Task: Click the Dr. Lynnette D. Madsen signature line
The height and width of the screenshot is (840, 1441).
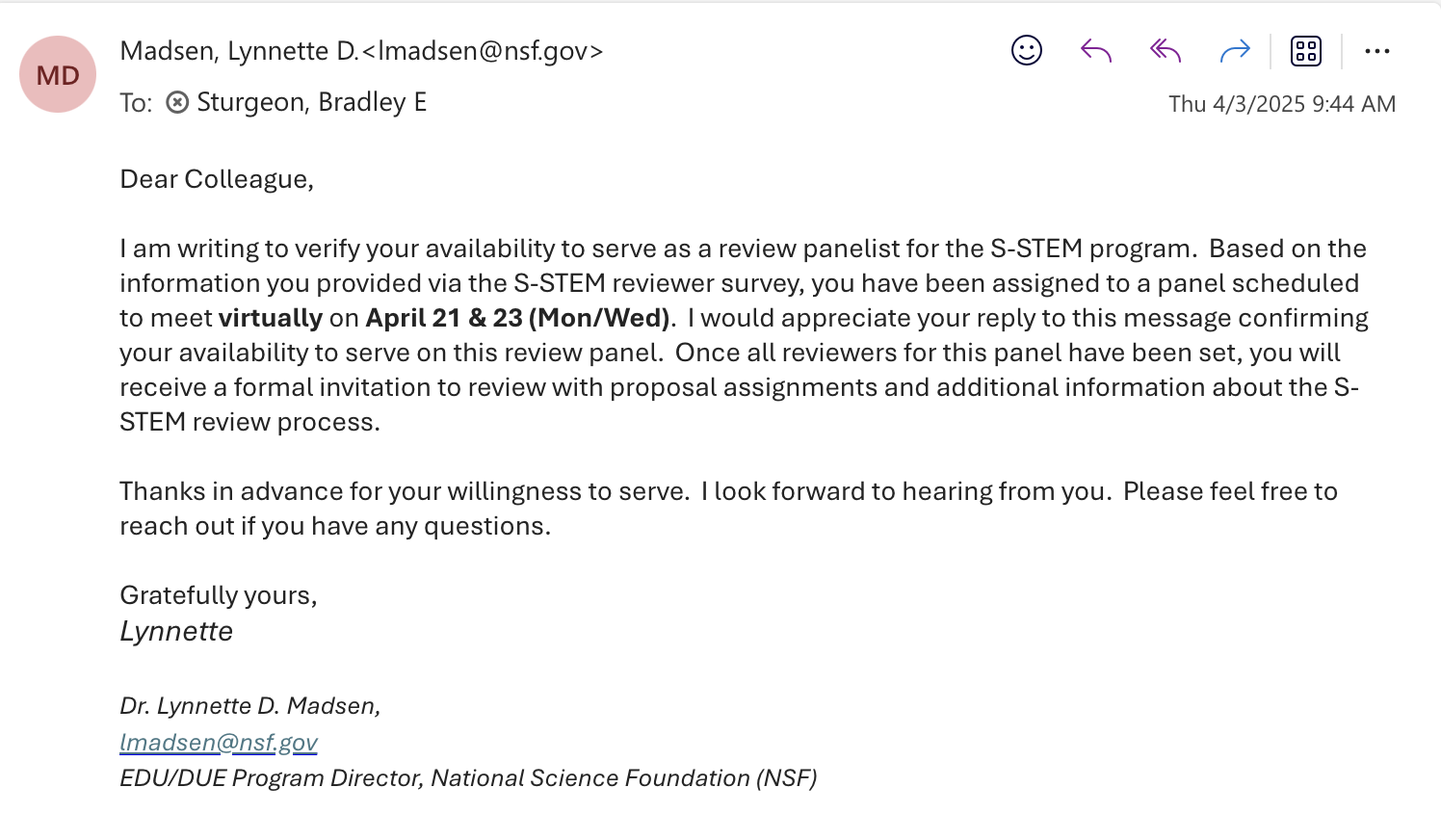Action: pyautogui.click(x=250, y=706)
